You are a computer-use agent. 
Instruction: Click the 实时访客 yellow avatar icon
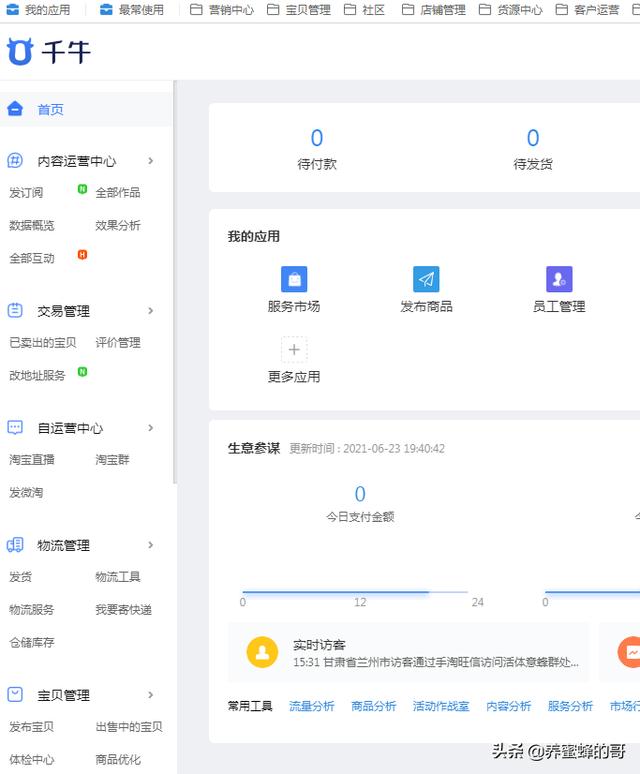pos(262,652)
